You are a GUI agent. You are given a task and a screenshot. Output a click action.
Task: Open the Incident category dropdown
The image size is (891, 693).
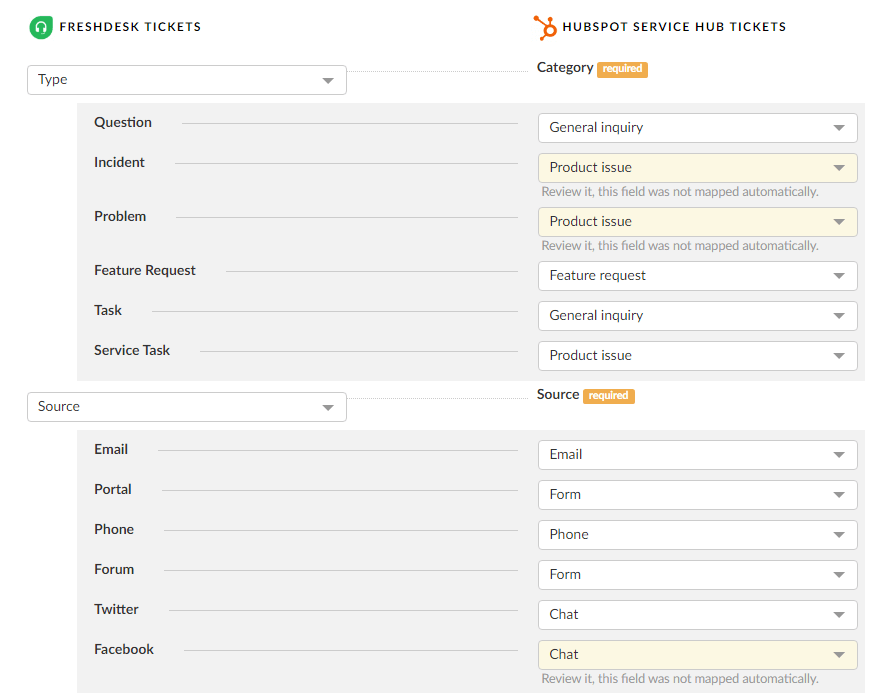pyautogui.click(x=698, y=168)
